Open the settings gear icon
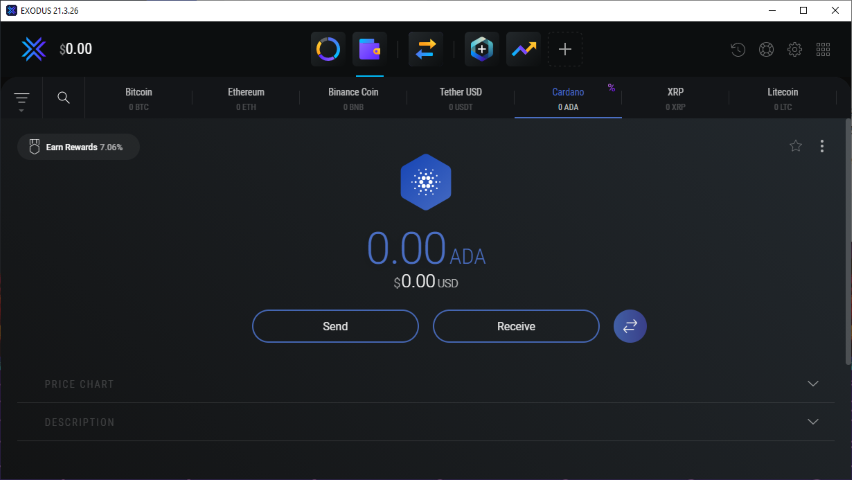852x480 pixels. 795,49
